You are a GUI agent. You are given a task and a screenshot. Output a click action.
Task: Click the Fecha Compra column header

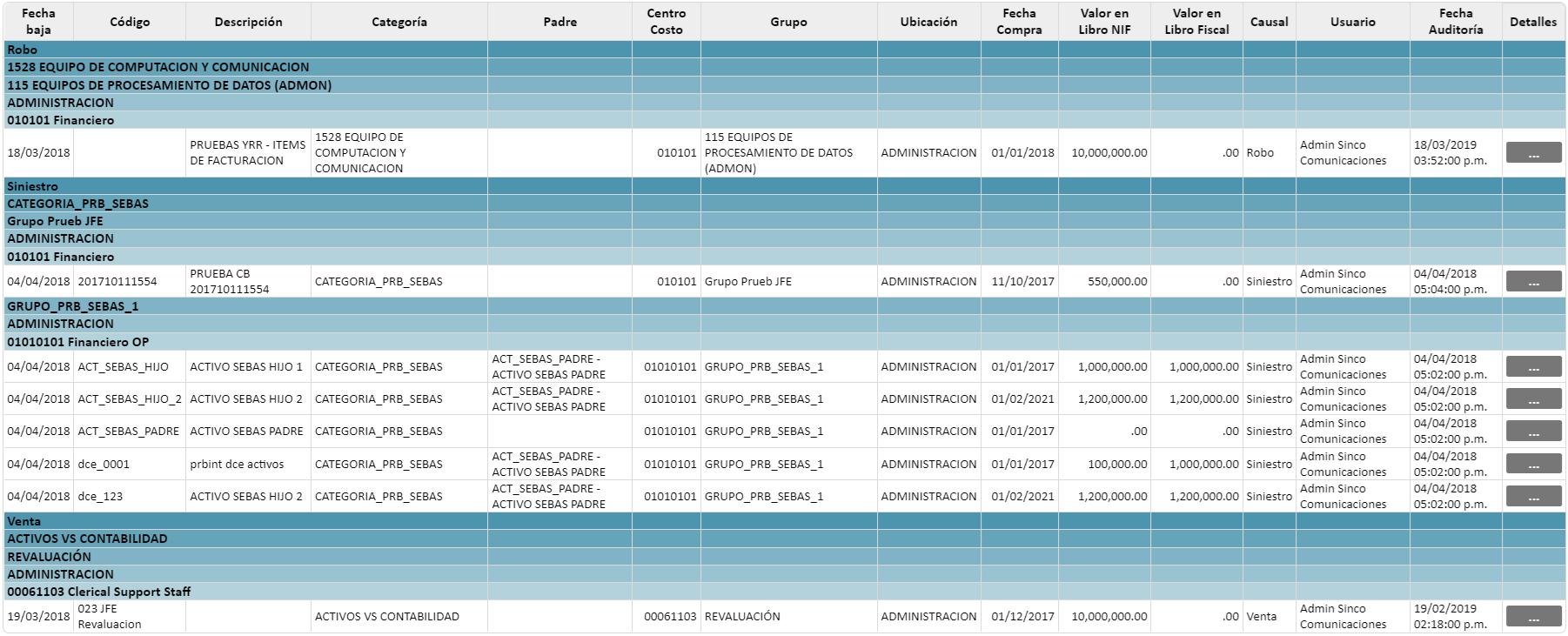(1019, 21)
